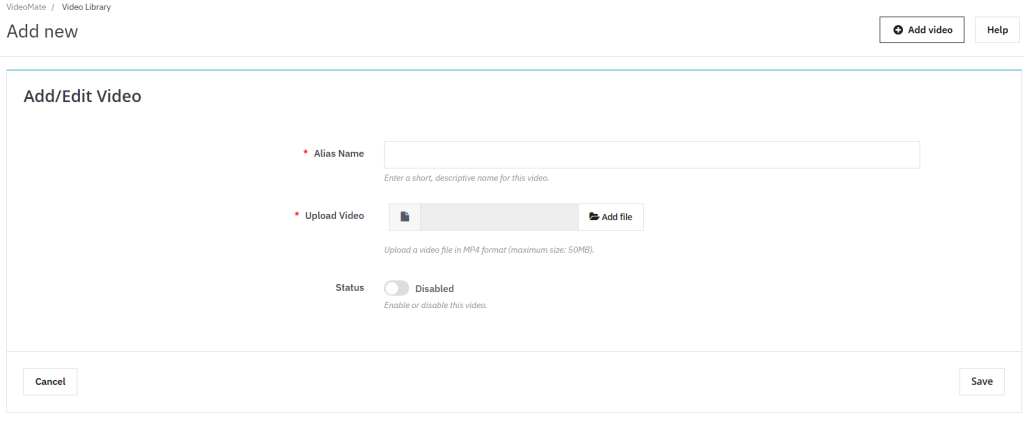1024x423 pixels.
Task: Click folder icon on Add file
Action: coord(594,217)
